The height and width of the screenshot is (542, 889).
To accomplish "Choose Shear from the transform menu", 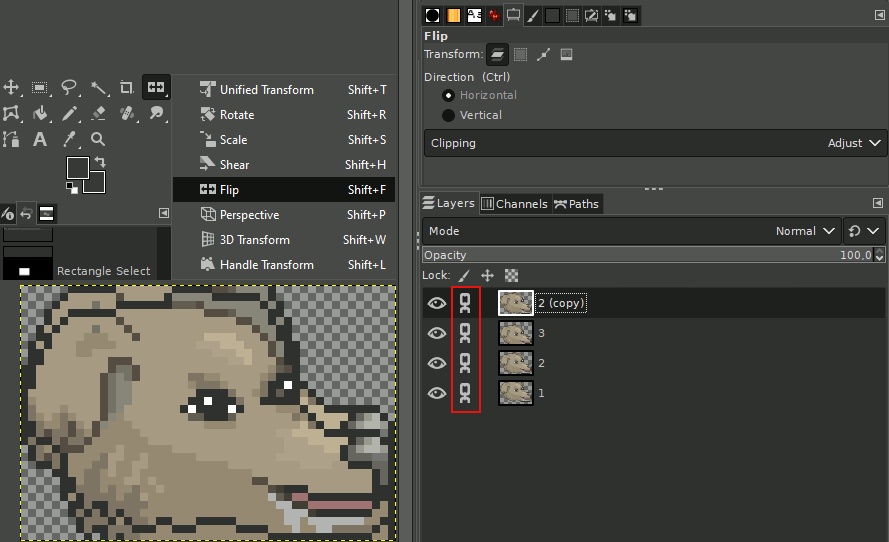I will 284,164.
